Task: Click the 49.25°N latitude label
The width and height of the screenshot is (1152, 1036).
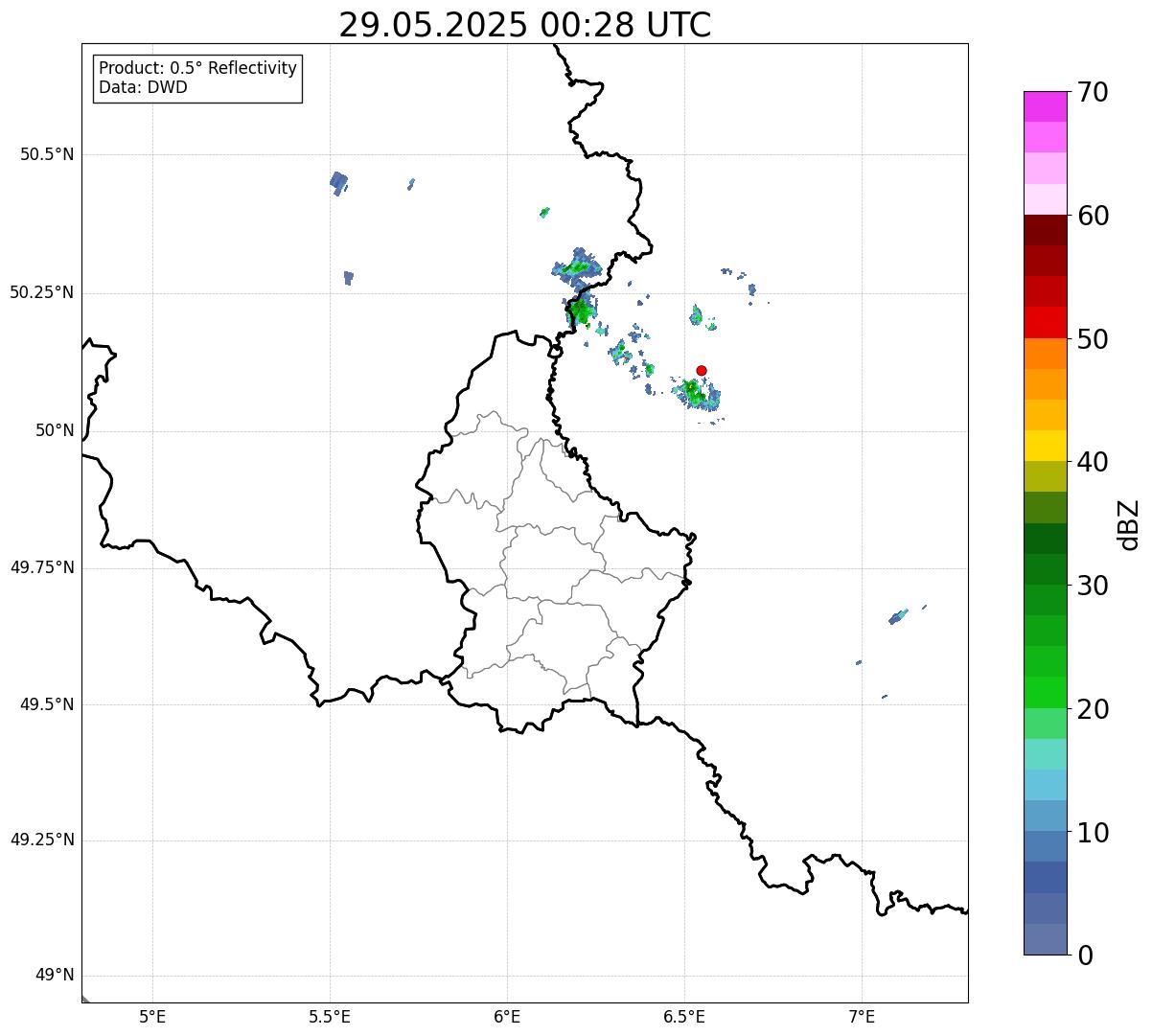Action: 42,840
